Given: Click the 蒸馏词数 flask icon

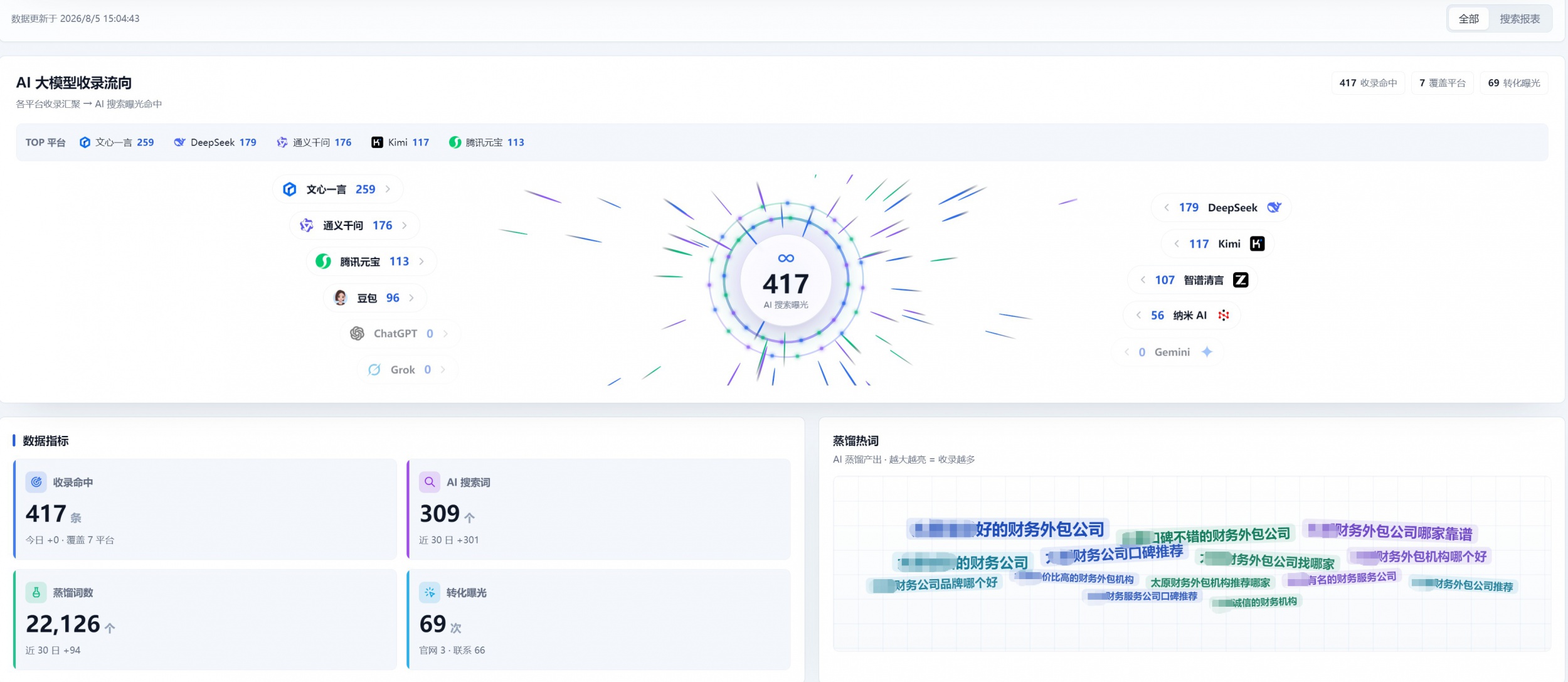Looking at the screenshot, I should [36, 593].
